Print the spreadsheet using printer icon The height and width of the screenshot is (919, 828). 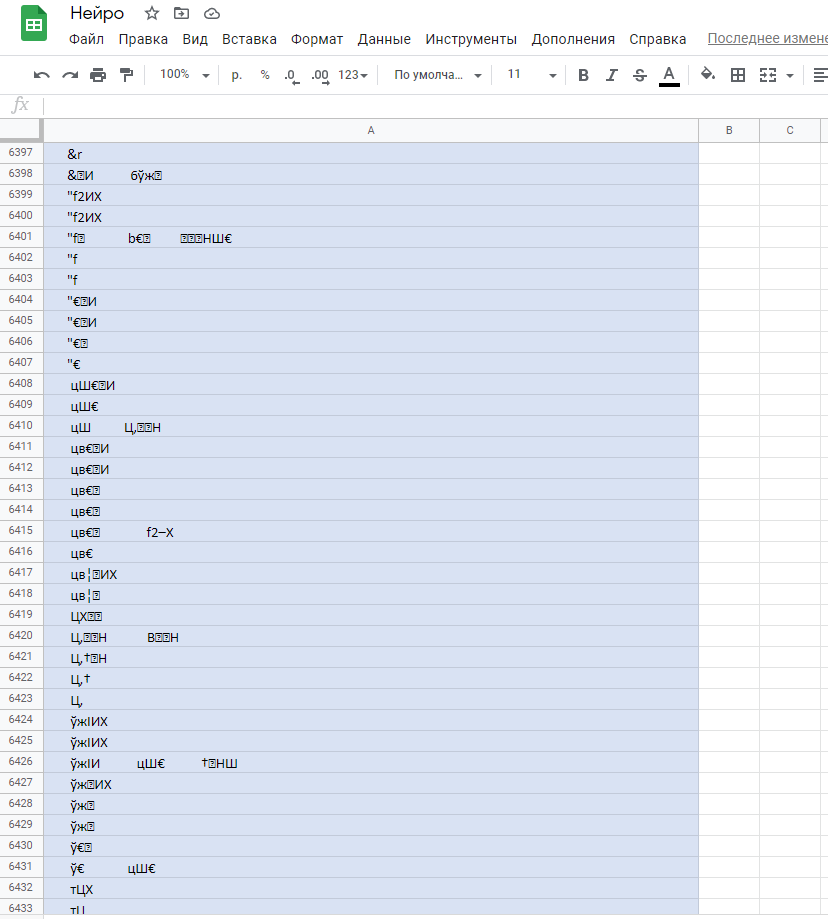98,75
